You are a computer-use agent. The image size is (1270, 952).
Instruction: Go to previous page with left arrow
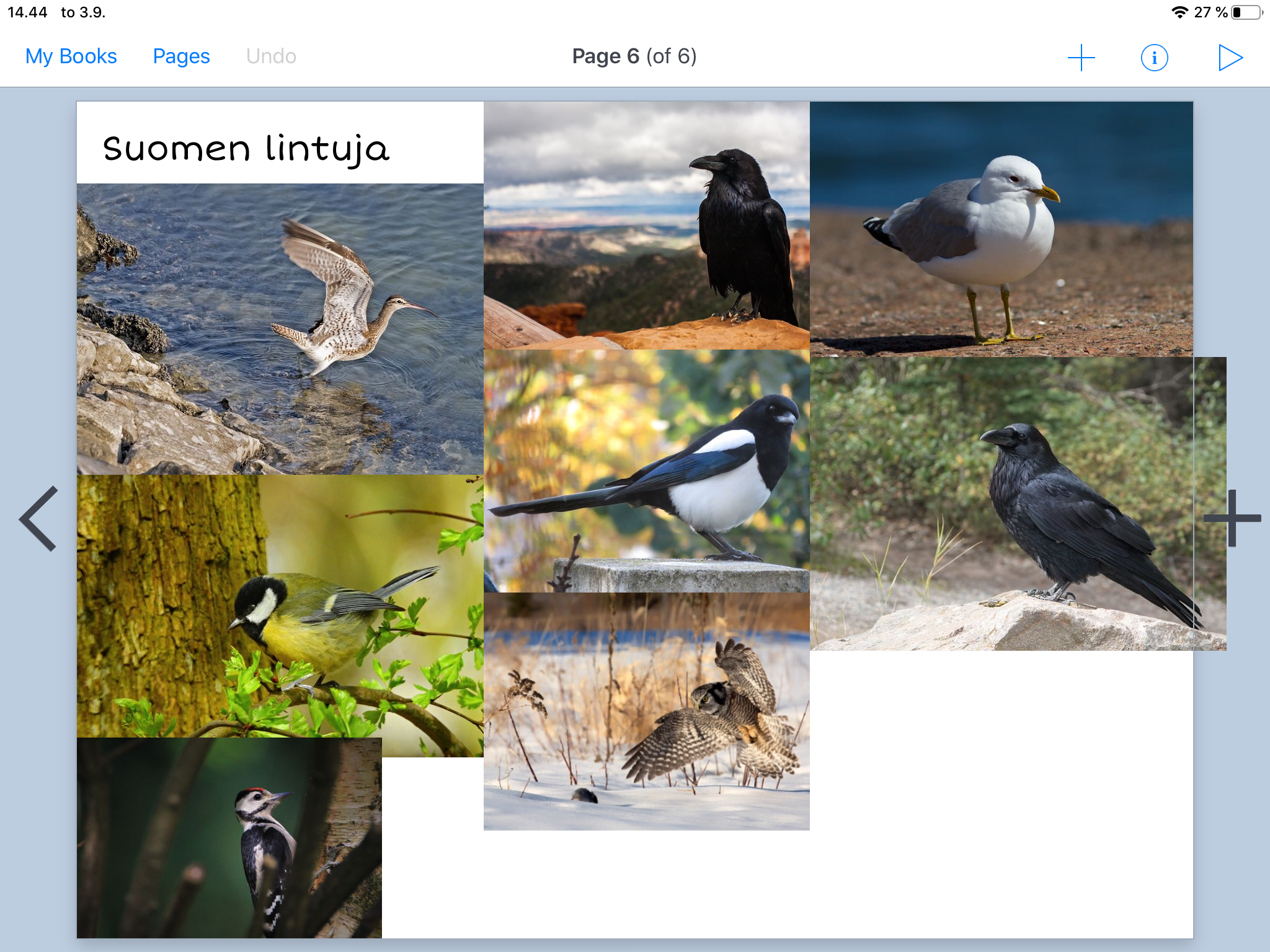pos(39,518)
